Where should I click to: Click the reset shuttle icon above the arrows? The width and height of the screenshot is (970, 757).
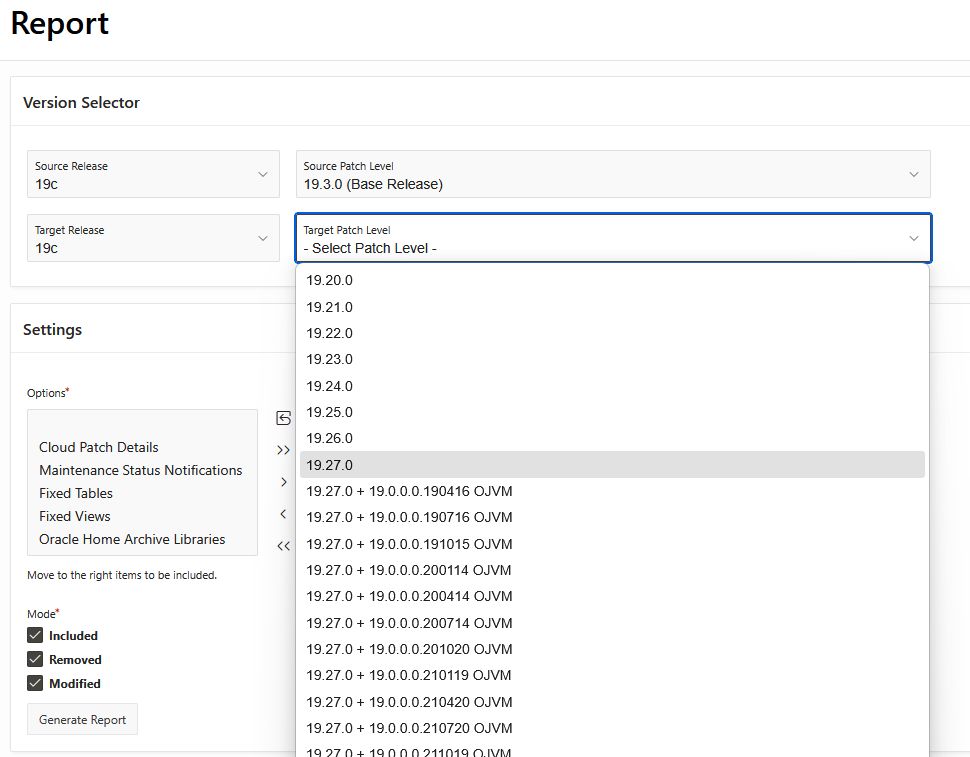point(283,418)
